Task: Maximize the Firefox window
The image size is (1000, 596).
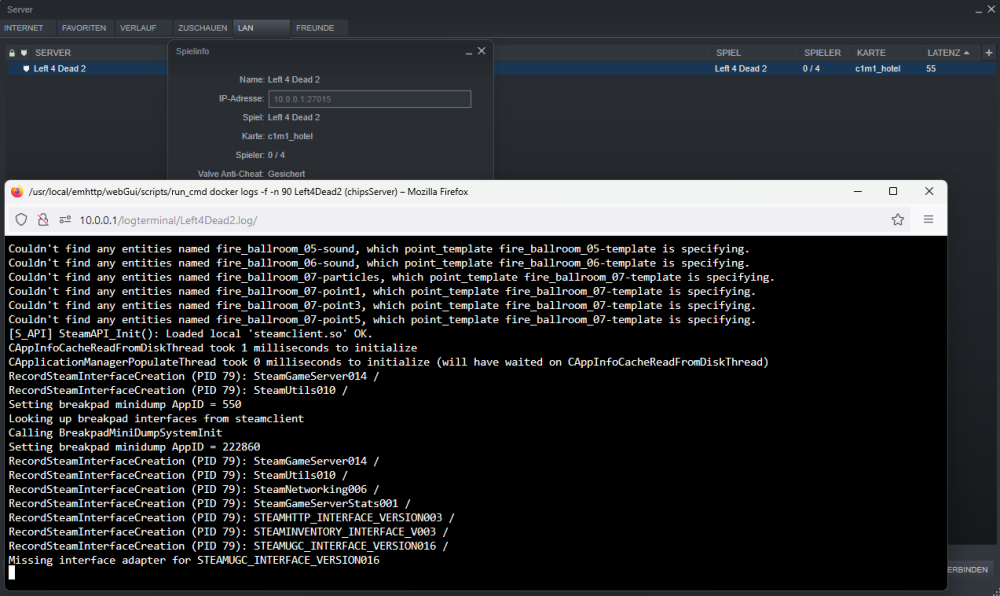Action: click(893, 191)
